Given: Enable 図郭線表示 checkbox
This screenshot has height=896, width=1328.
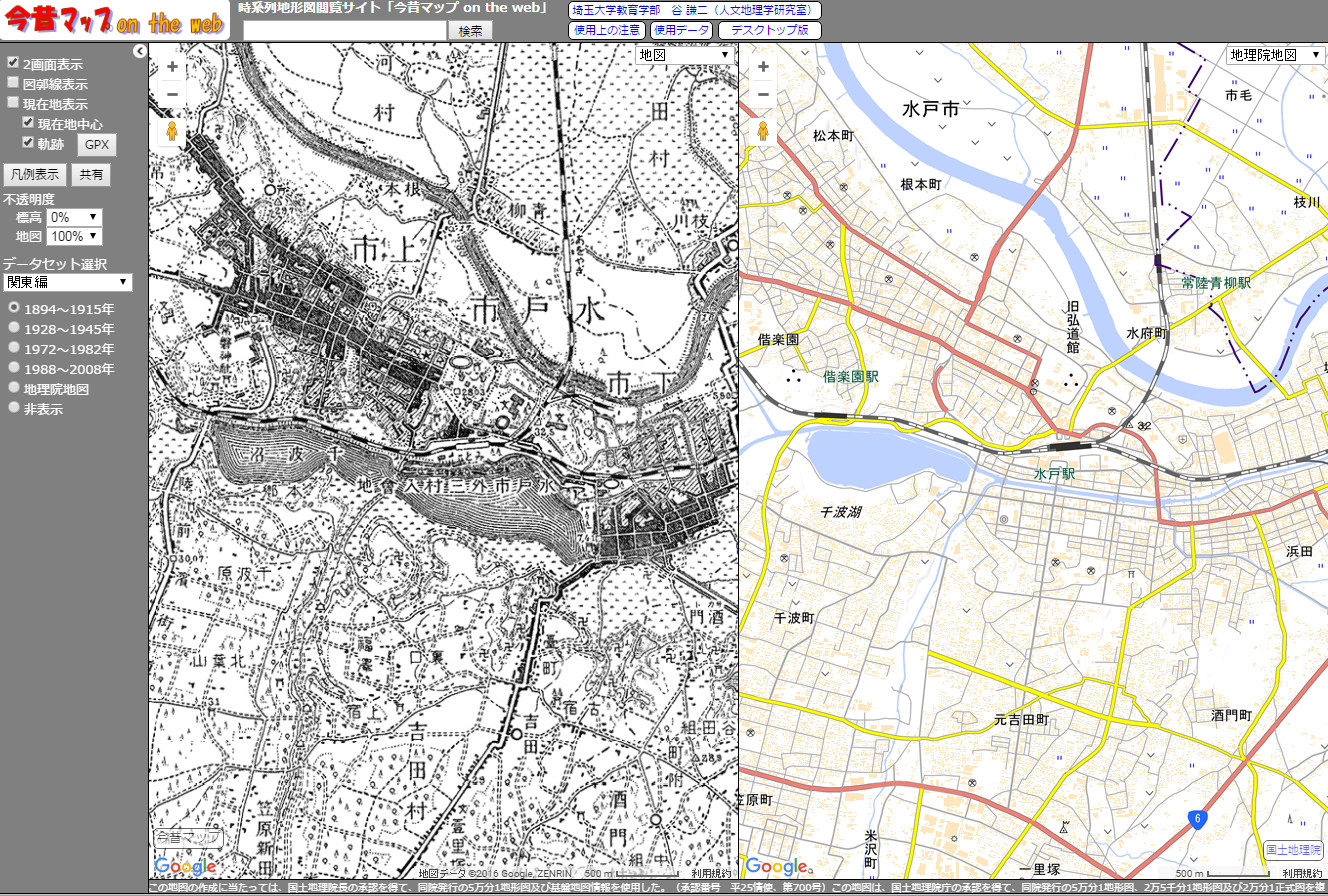Looking at the screenshot, I should pyautogui.click(x=13, y=83).
